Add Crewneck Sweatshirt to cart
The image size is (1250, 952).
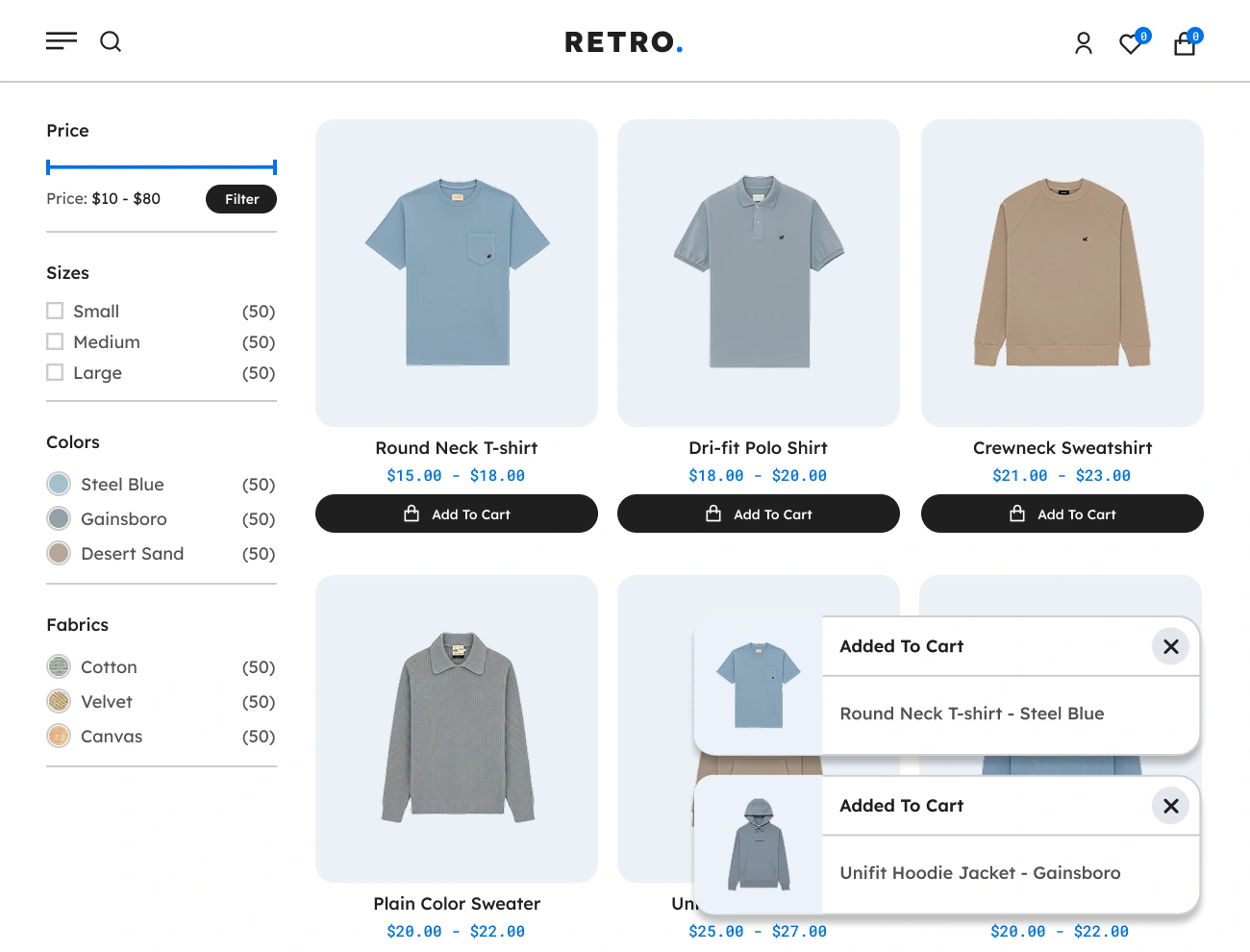[1062, 514]
